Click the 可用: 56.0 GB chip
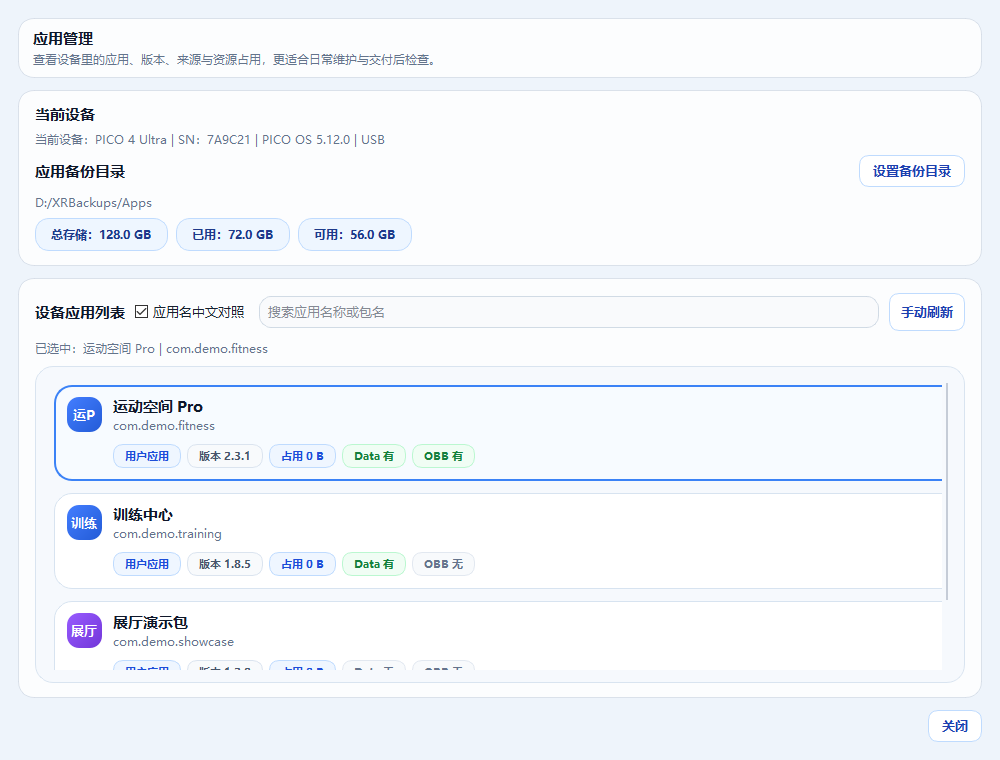 [x=355, y=235]
